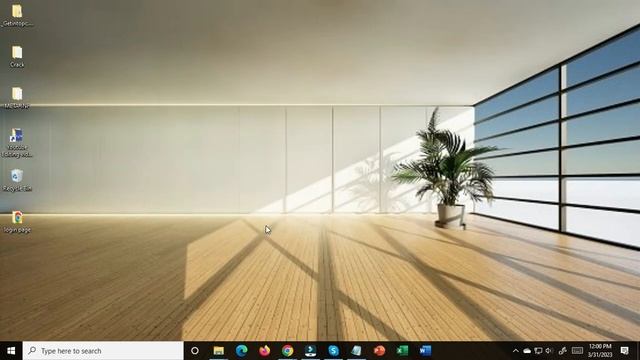The image size is (640, 360).
Task: Launch Microsoft Edge from the taskbar
Action: 242,351
